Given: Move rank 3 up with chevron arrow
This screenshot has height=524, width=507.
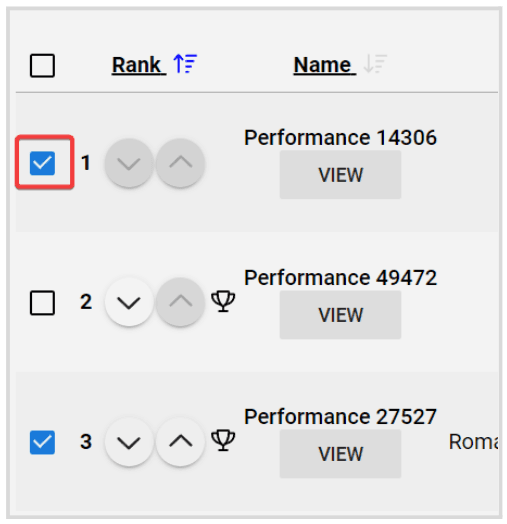Looking at the screenshot, I should [x=180, y=441].
